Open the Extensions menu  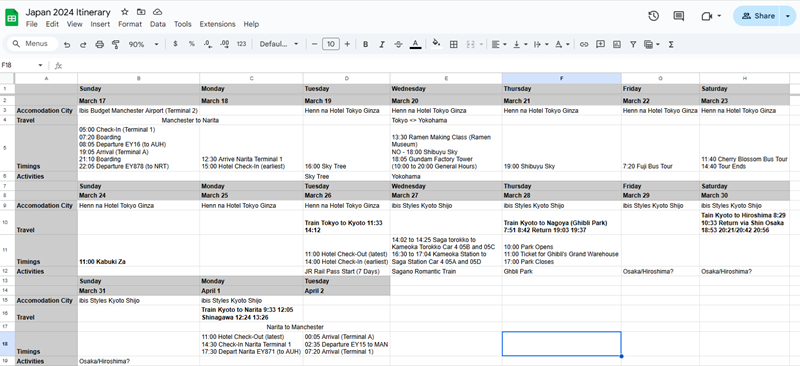pos(217,24)
